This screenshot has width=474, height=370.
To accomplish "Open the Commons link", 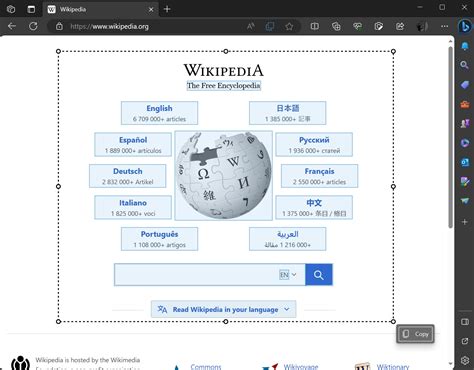I will [206, 367].
